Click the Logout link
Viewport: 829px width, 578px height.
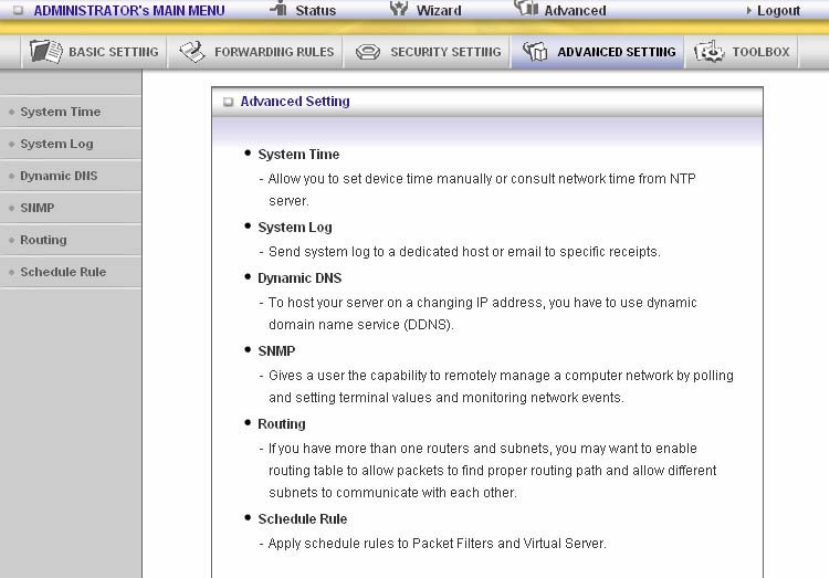point(778,11)
